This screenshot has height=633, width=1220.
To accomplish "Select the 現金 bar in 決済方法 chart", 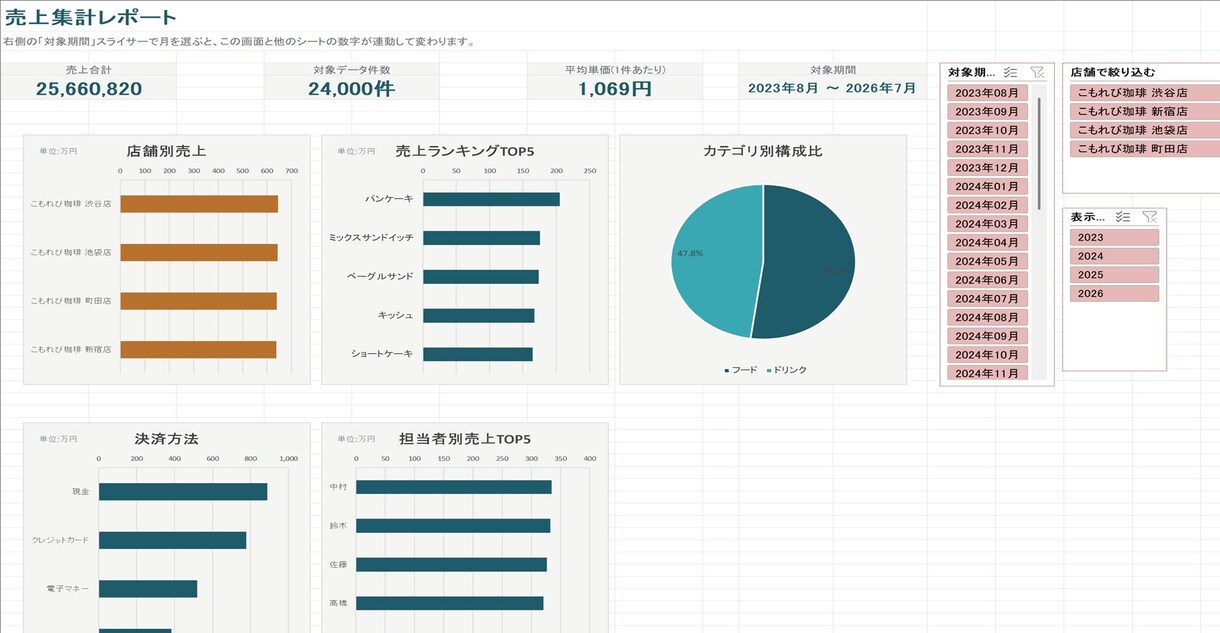I will [183, 492].
